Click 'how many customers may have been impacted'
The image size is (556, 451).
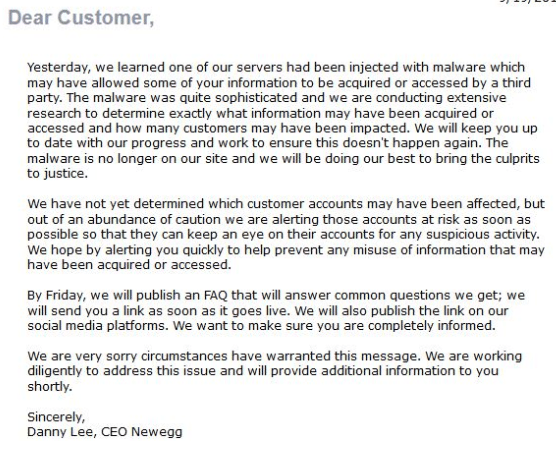click(x=262, y=128)
